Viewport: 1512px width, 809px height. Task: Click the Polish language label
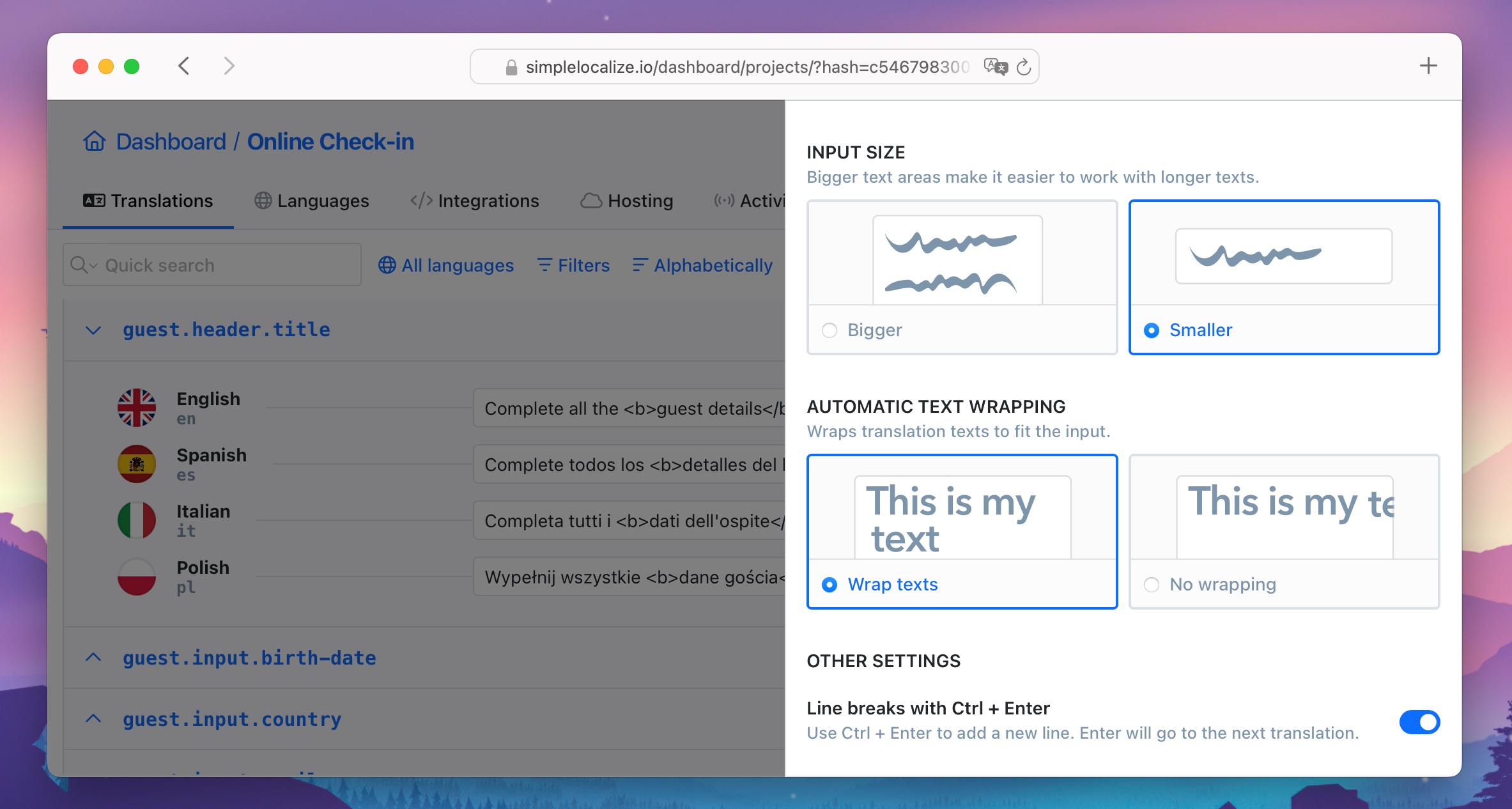tap(203, 567)
